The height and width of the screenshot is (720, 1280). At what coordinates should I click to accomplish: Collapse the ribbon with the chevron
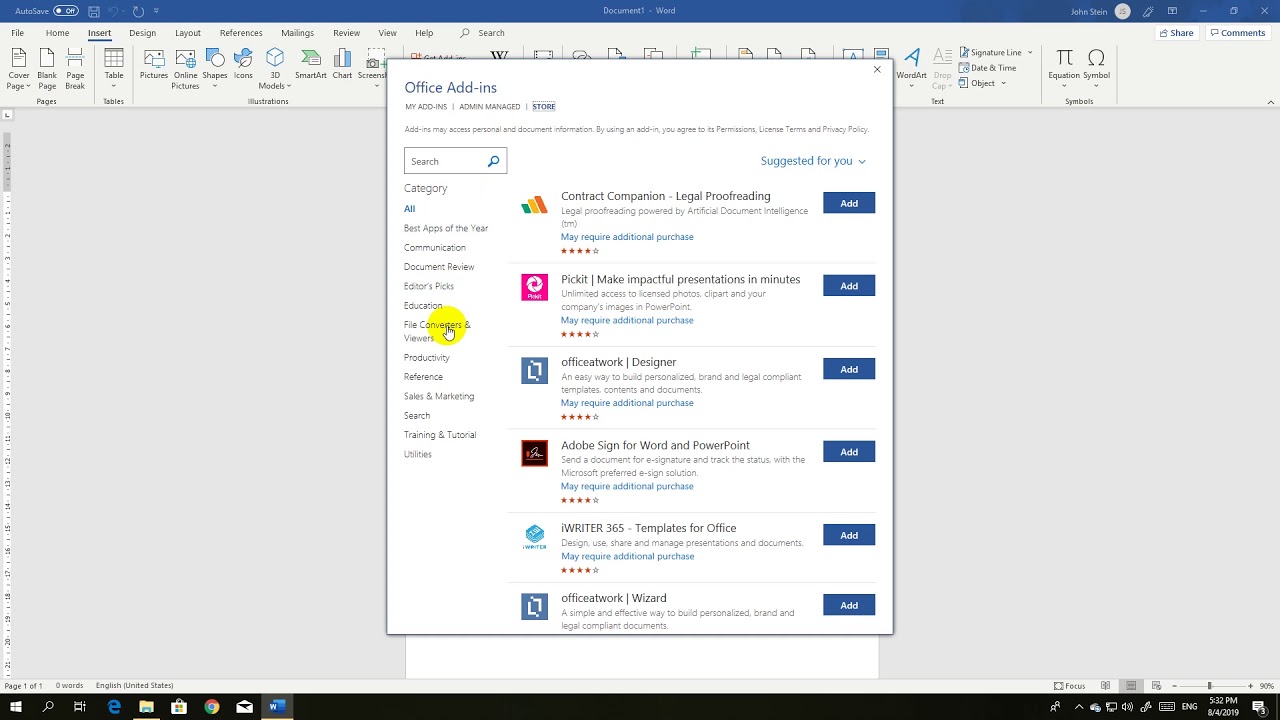tap(1271, 102)
